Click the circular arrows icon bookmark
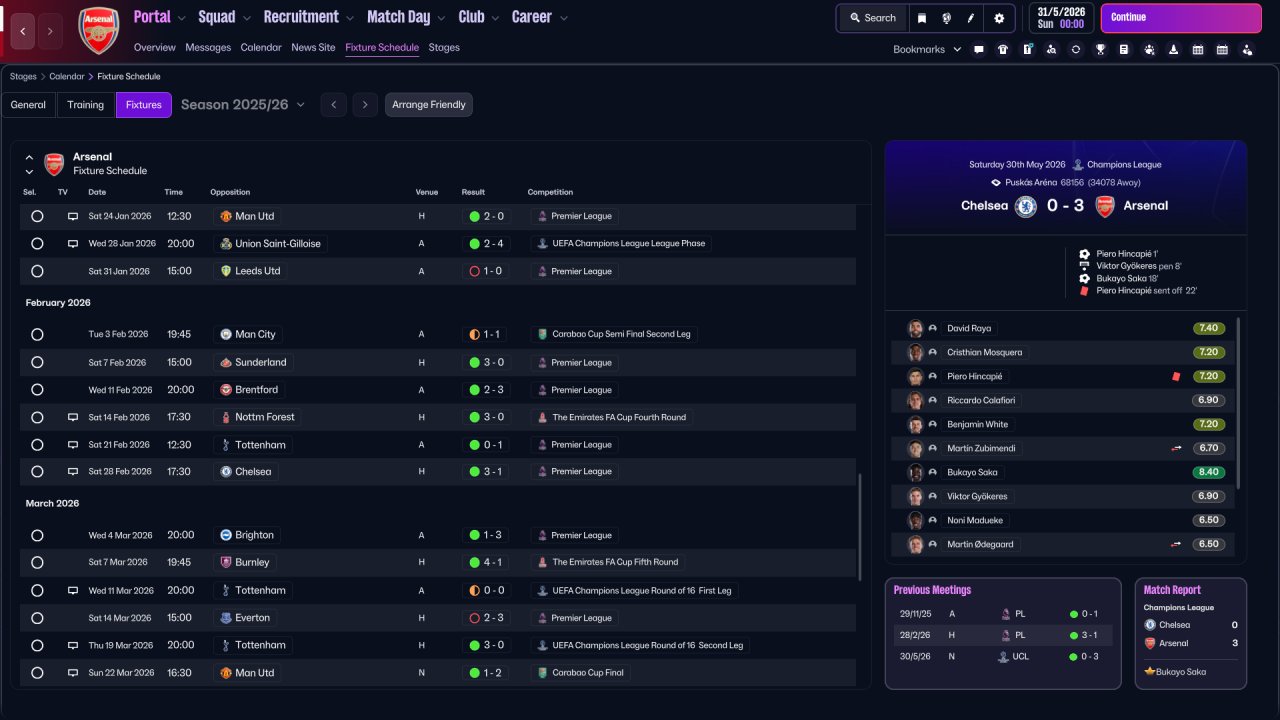 1076,49
